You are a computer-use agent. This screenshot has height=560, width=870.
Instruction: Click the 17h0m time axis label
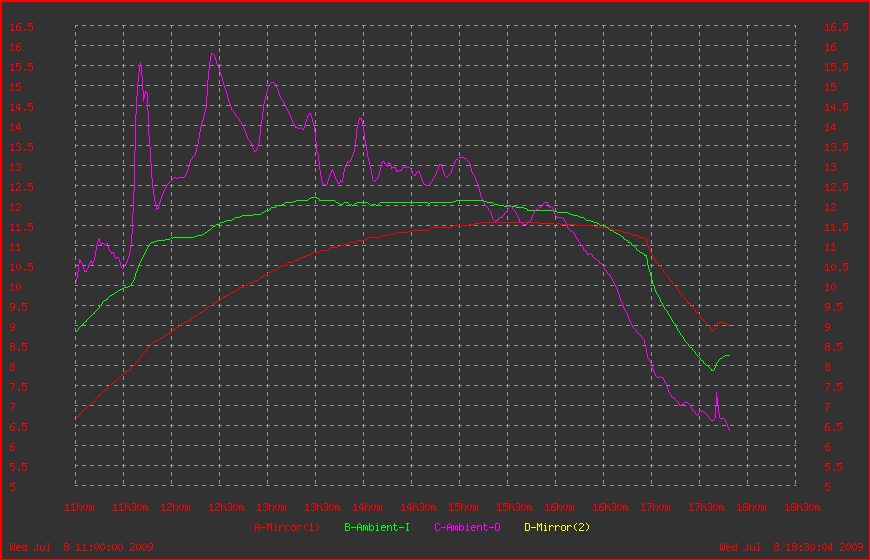pos(655,507)
